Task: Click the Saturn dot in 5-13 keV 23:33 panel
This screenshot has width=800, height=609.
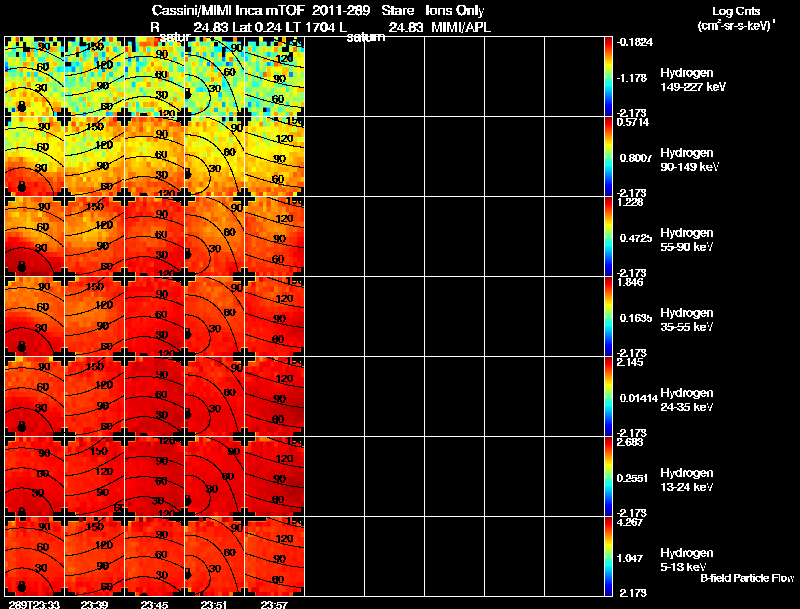Action: (21, 587)
